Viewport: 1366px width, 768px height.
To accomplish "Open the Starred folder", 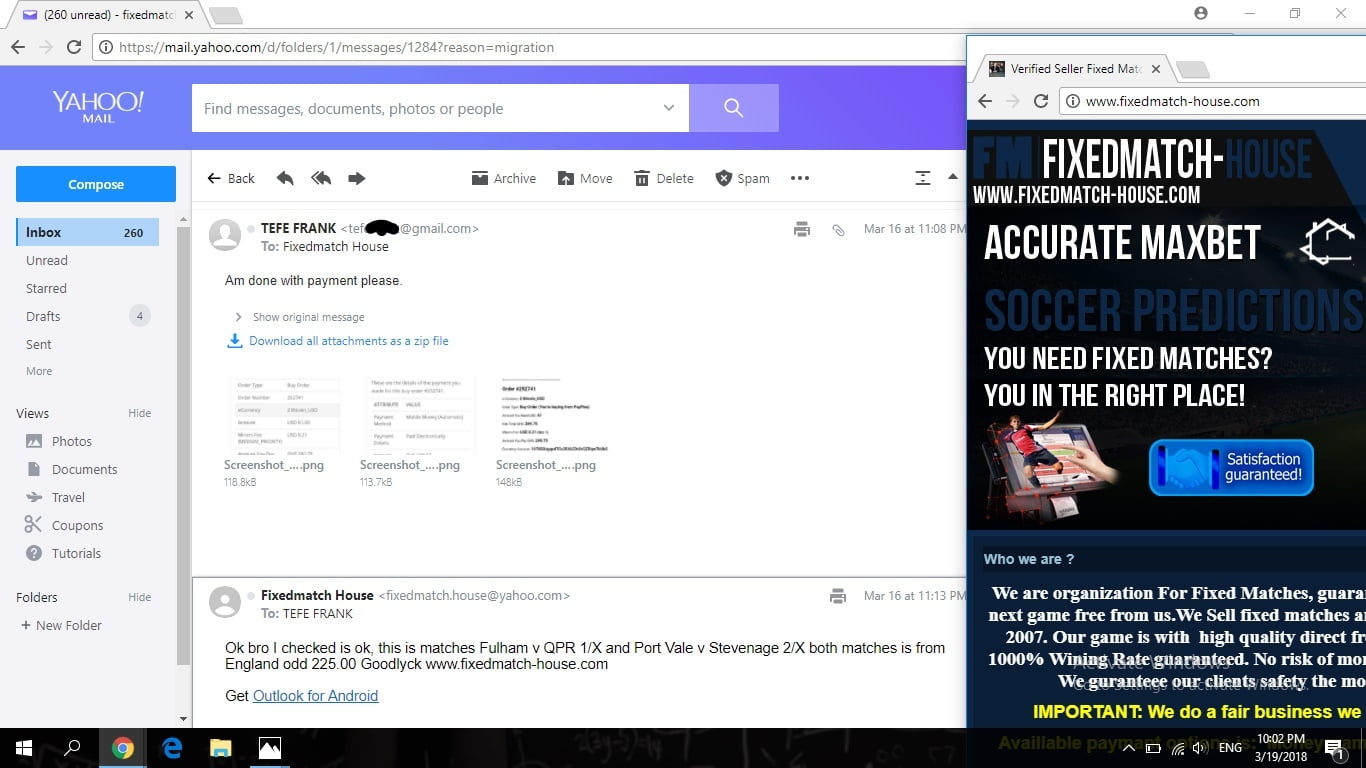I will (46, 288).
